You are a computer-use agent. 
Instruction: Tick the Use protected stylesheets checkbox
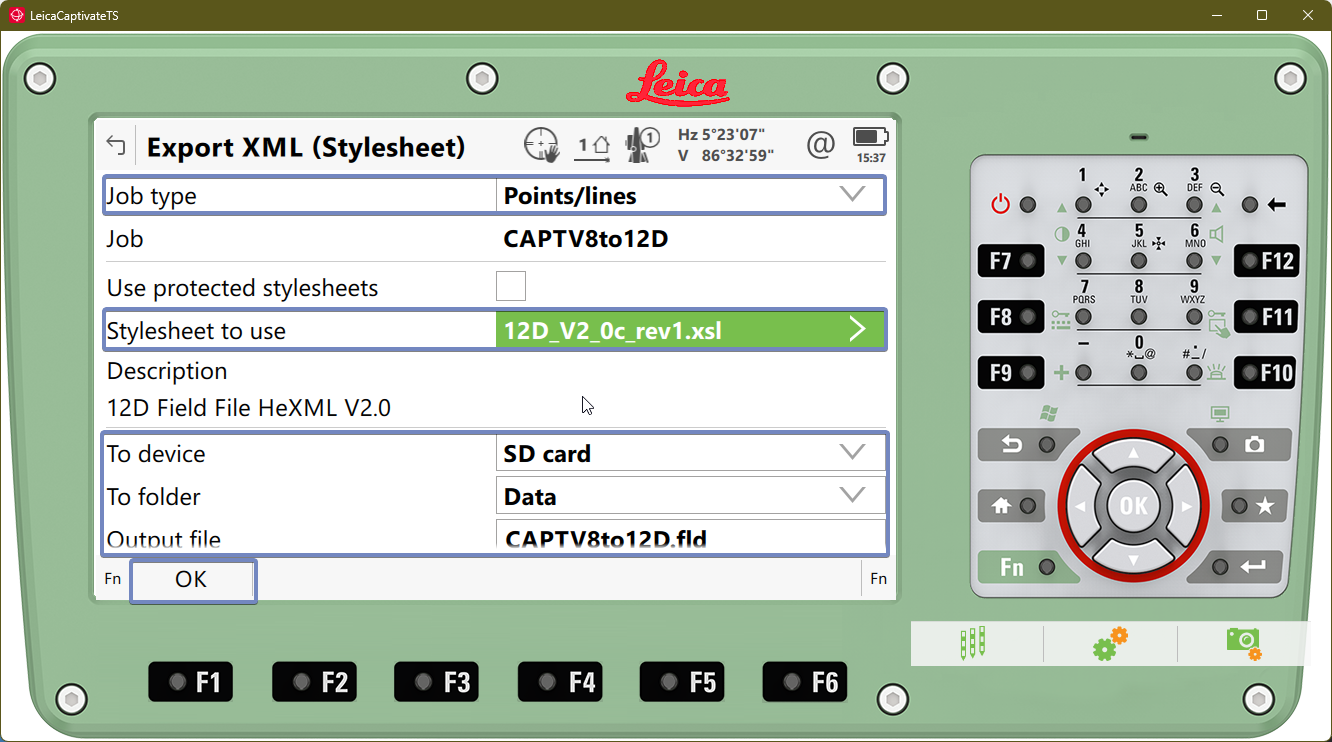(x=511, y=287)
